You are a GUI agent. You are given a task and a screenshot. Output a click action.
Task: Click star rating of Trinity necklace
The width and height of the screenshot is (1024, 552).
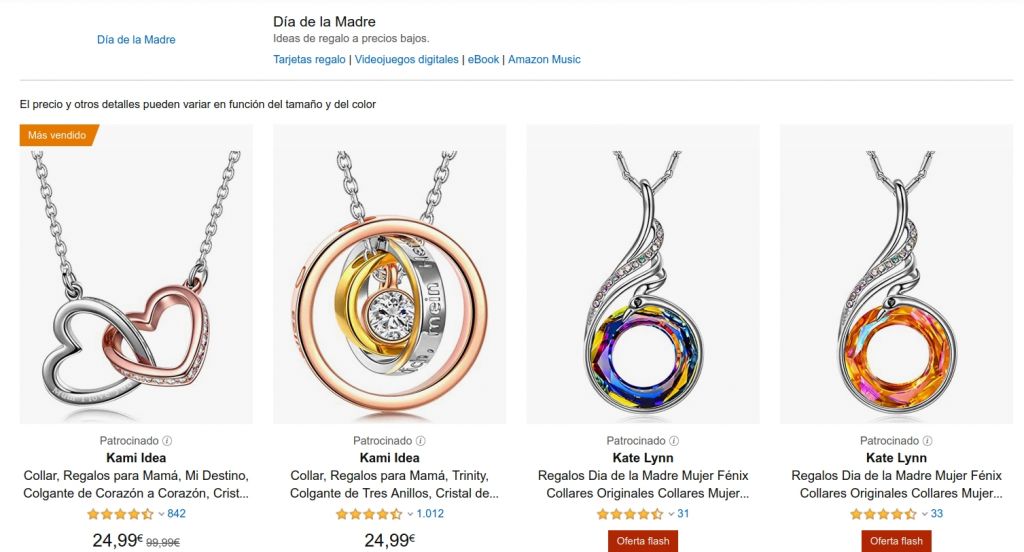369,514
